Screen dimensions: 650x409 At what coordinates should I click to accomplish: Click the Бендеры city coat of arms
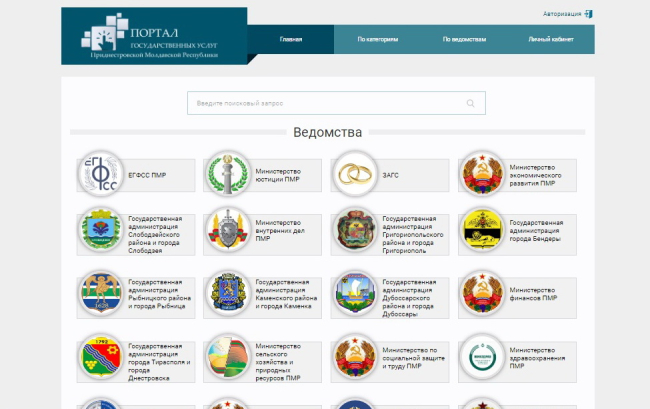pyautogui.click(x=480, y=230)
